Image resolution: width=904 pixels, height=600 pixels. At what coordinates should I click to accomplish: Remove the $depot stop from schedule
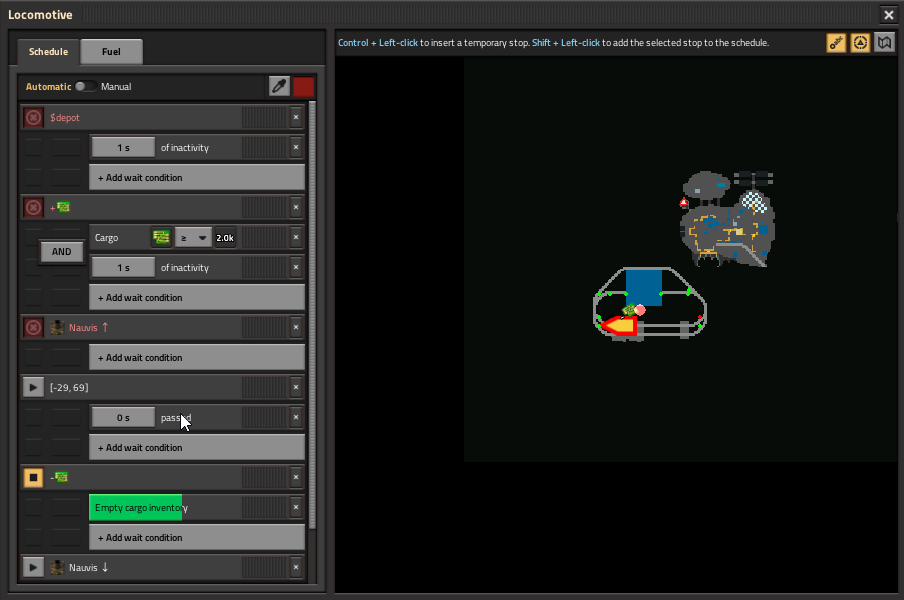tap(295, 117)
